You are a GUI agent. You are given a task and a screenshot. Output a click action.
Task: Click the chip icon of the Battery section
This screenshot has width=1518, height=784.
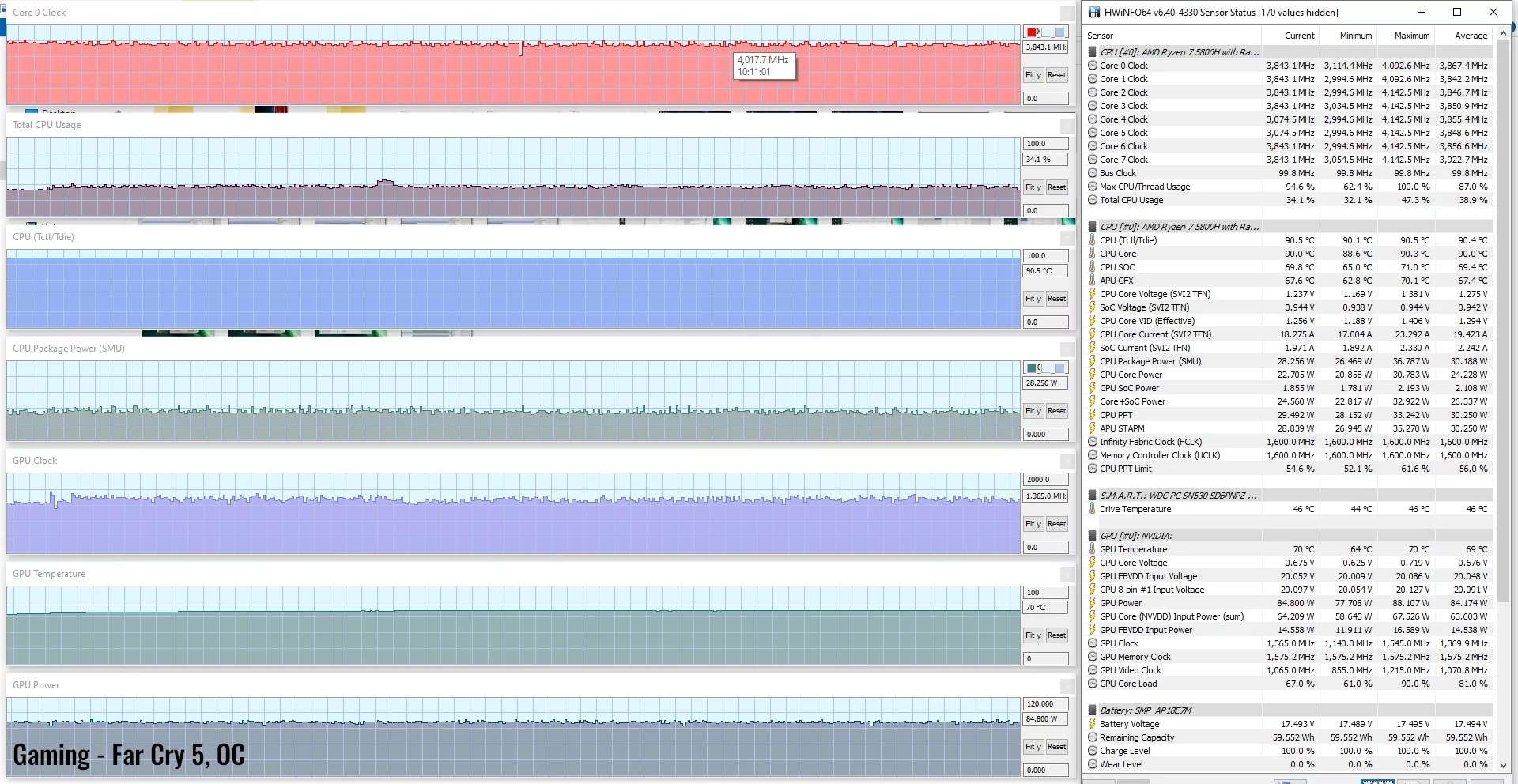[x=1093, y=710]
